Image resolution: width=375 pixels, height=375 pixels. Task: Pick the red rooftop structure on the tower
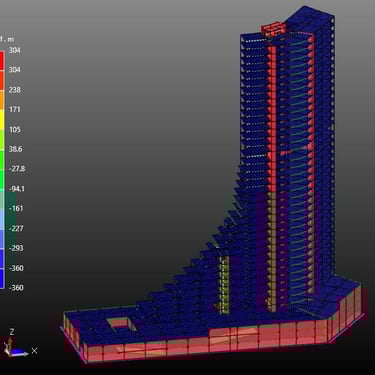[x=274, y=29]
